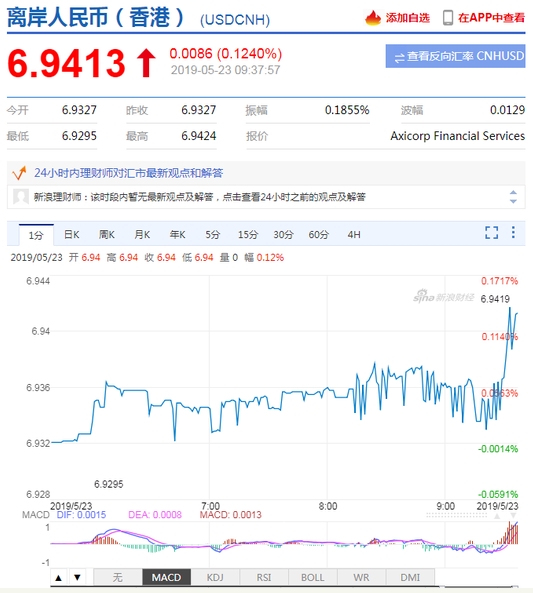
Task: Switch to the 日K chart tab
Action: point(71,235)
